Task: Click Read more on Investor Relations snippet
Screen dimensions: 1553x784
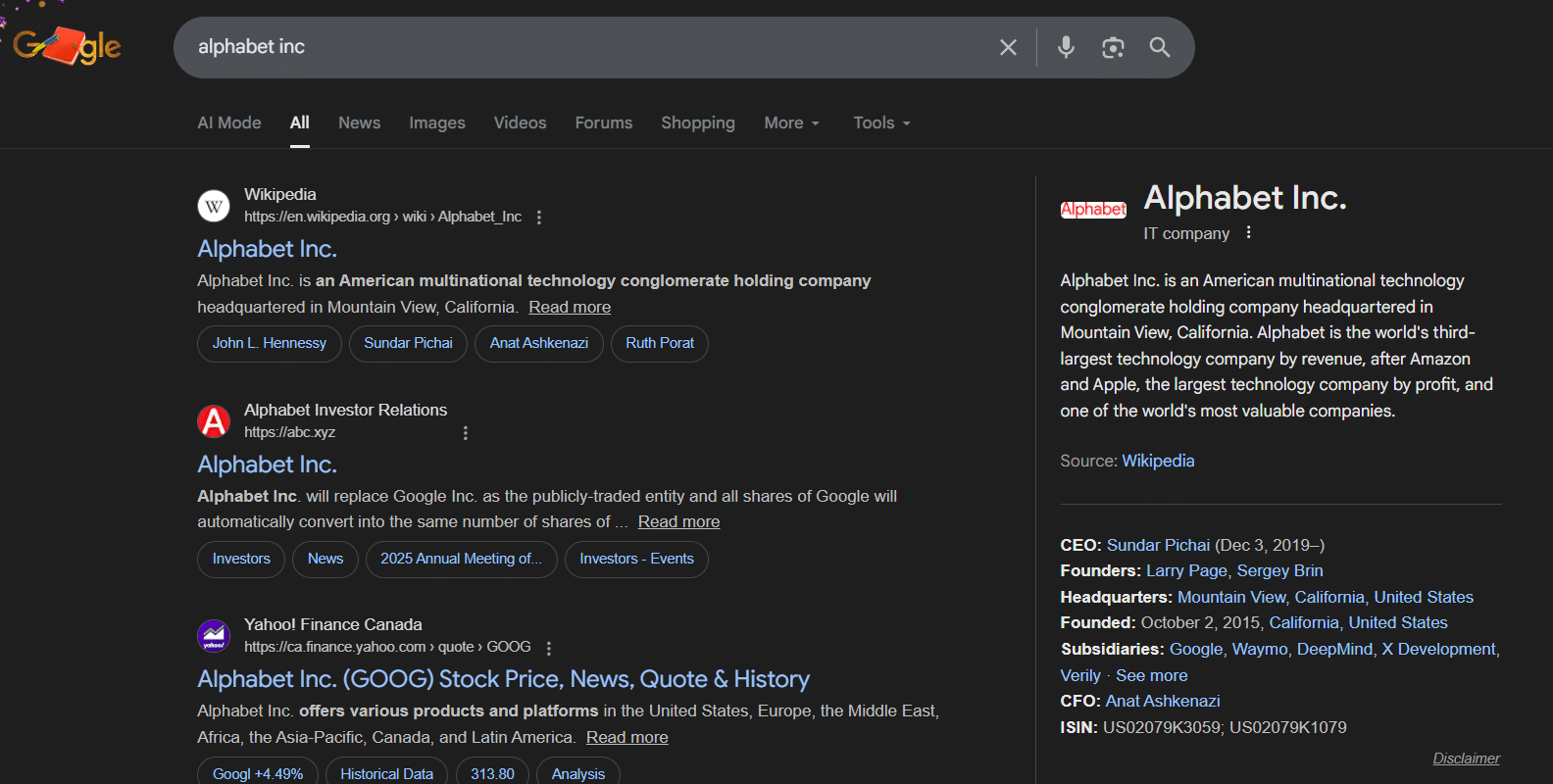Action: pyautogui.click(x=678, y=522)
